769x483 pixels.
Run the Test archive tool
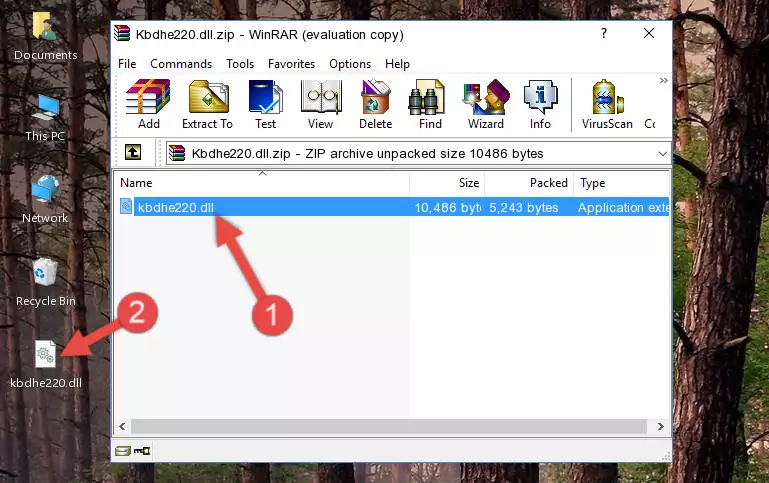pos(265,104)
